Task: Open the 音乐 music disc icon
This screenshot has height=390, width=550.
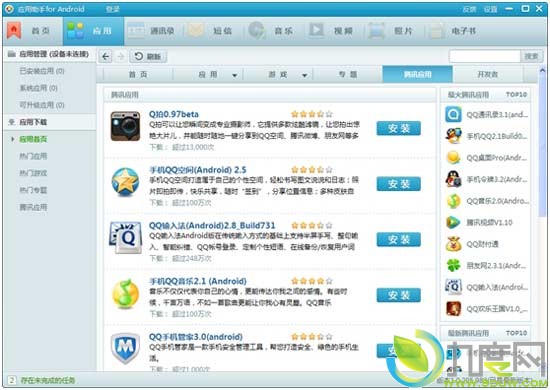Action: point(256,31)
